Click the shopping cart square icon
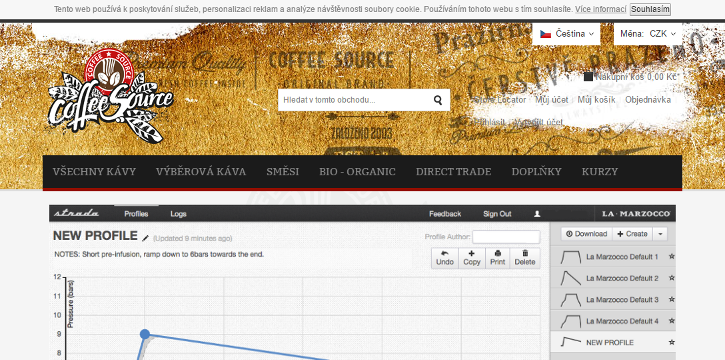The width and height of the screenshot is (725, 360). pos(588,77)
